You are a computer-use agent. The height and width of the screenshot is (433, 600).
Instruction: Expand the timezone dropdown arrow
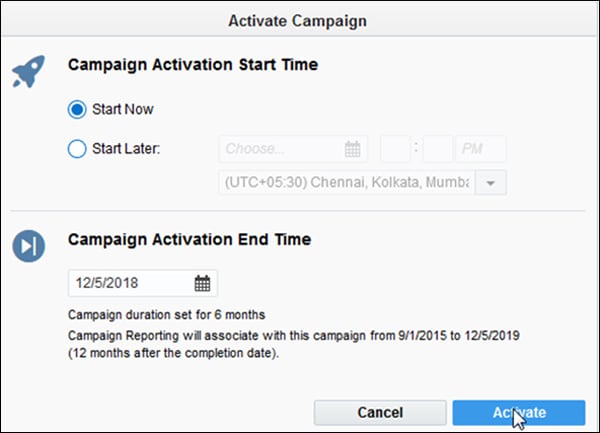[x=490, y=183]
